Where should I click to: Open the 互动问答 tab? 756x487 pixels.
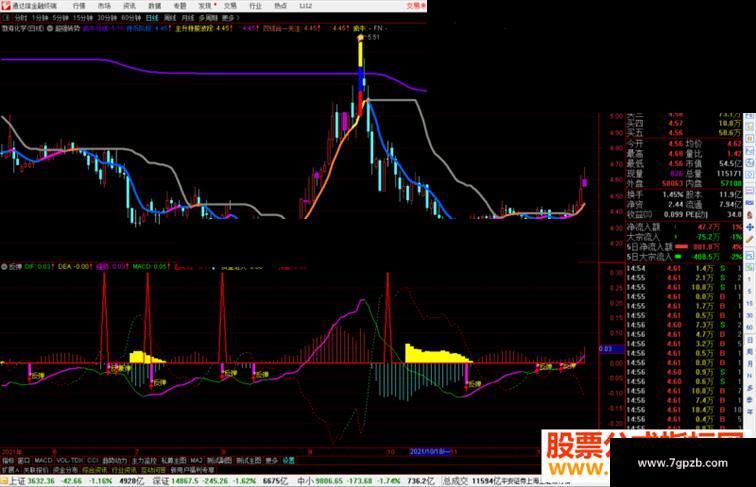point(153,470)
